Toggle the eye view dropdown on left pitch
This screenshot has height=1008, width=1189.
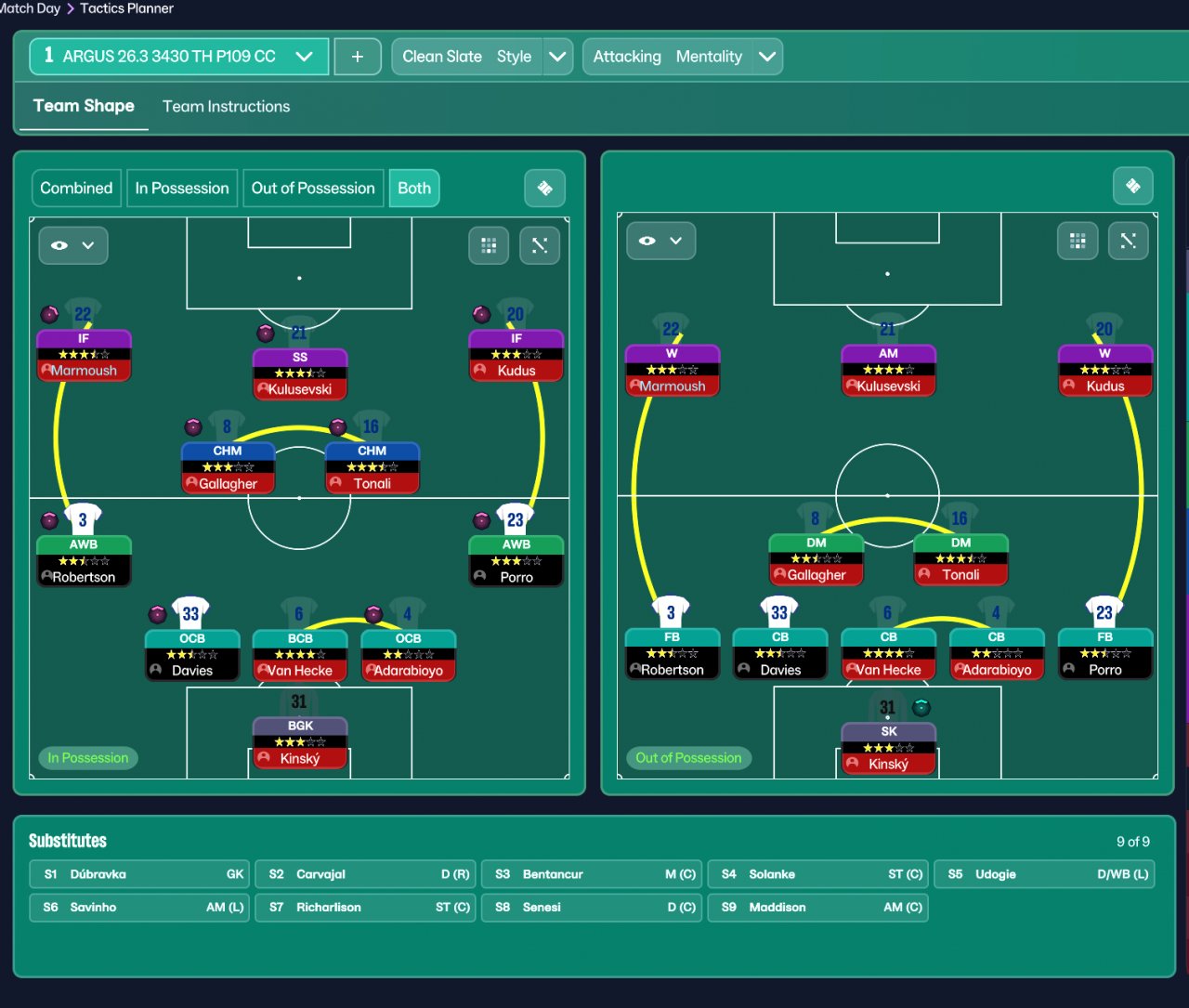[x=73, y=245]
